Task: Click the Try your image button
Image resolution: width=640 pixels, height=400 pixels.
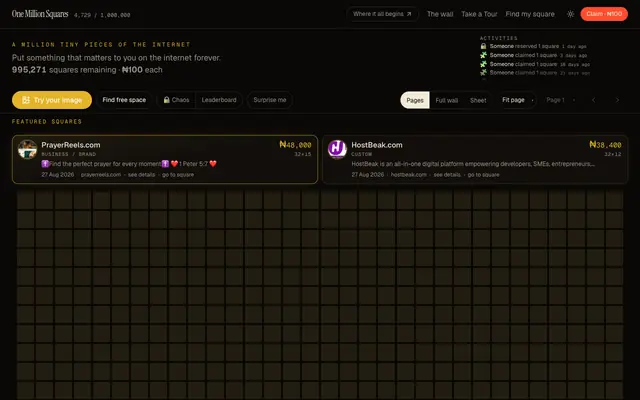Action: coord(52,100)
